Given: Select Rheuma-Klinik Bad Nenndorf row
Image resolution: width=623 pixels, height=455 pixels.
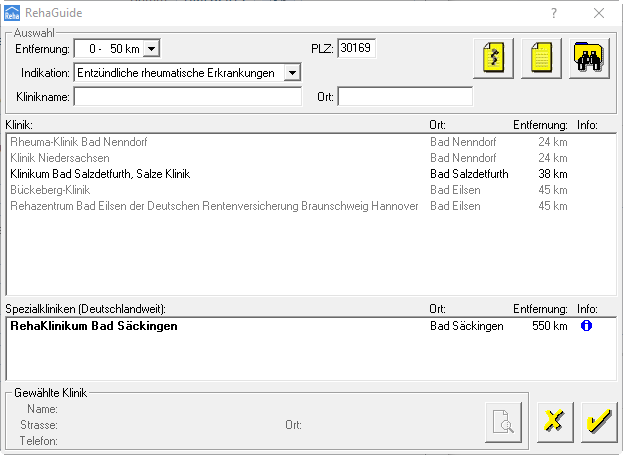Looking at the screenshot, I should pyautogui.click(x=311, y=142).
